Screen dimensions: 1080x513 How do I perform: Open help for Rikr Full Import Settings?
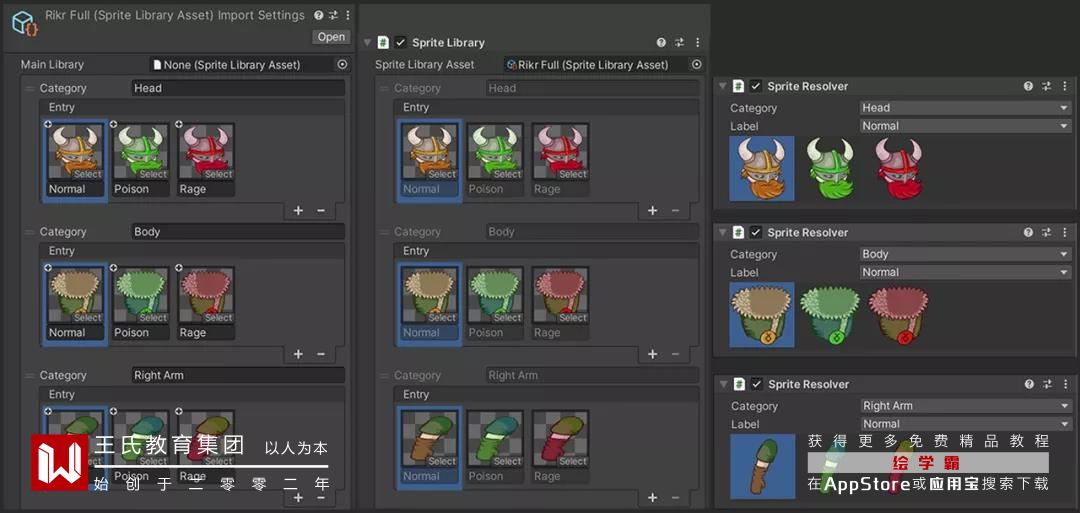(x=318, y=15)
